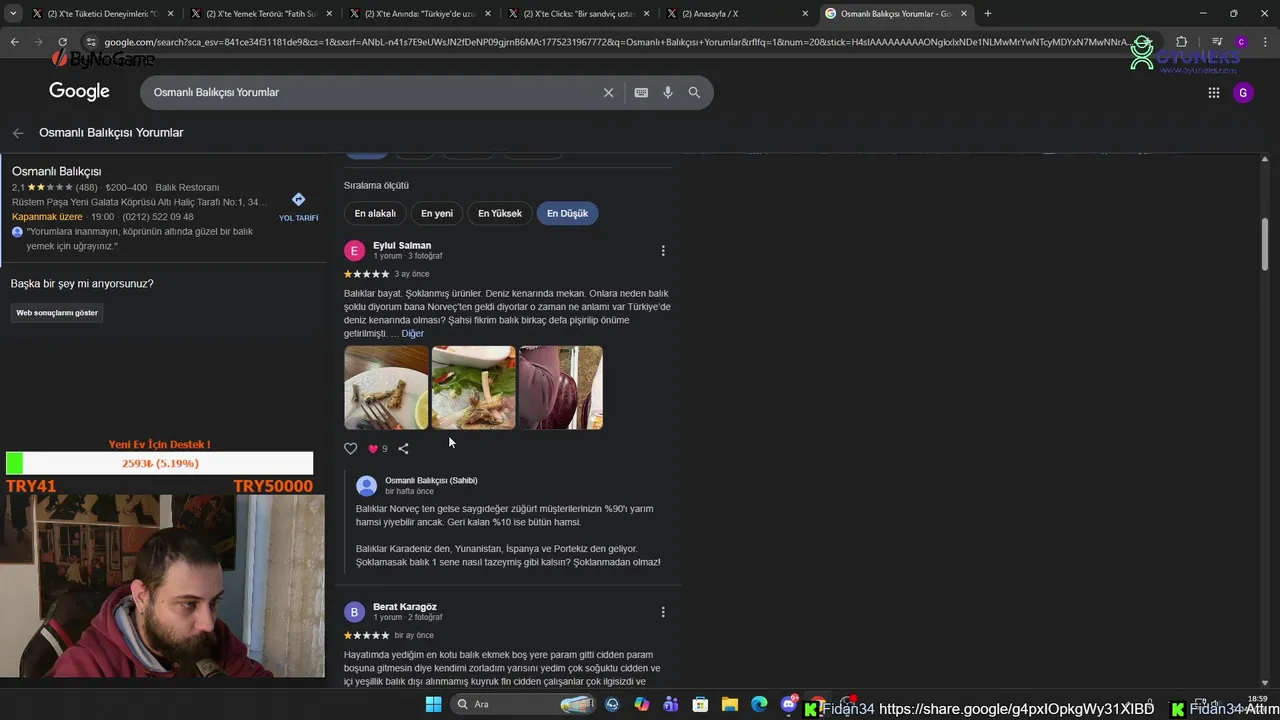Open Microsoft Store from the taskbar
Screen dimensions: 1280x720
(700, 704)
